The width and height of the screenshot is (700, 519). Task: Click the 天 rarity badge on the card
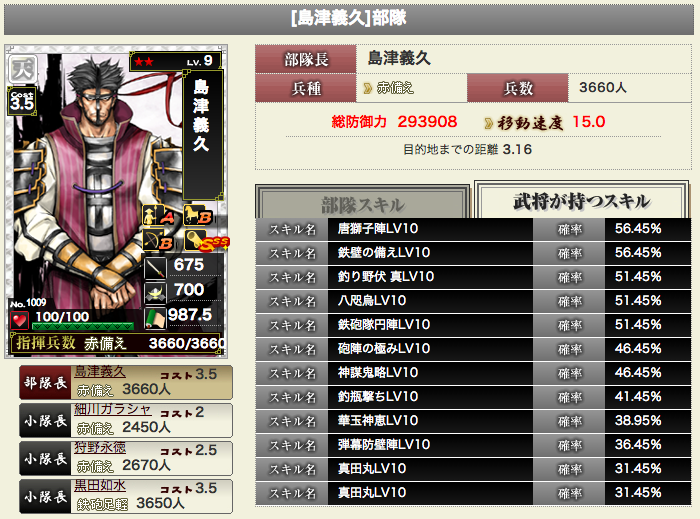pos(22,69)
